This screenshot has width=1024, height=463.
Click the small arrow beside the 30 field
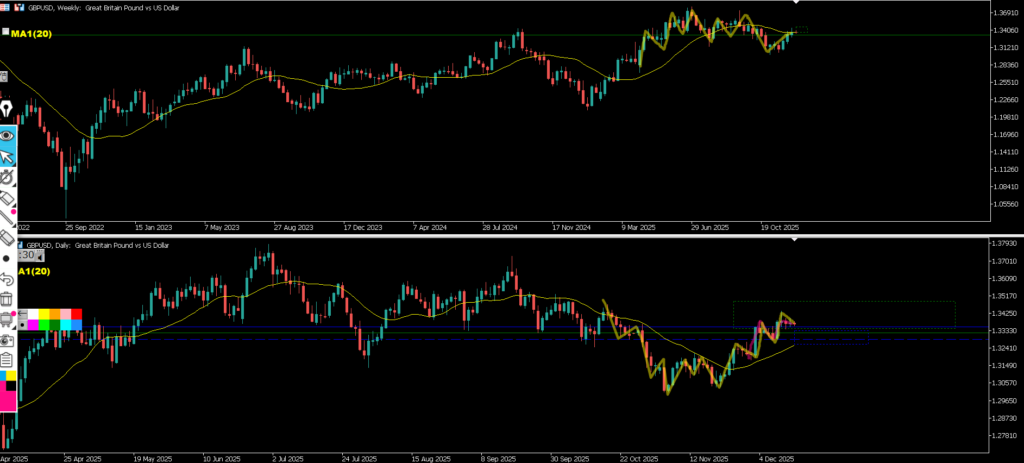[x=38, y=256]
